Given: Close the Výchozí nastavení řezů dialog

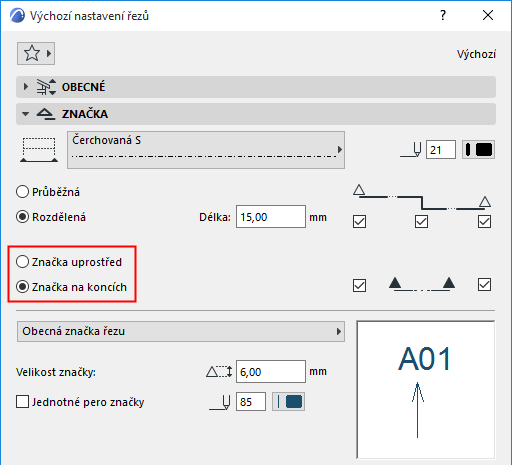Looking at the screenshot, I should pyautogui.click(x=488, y=15).
